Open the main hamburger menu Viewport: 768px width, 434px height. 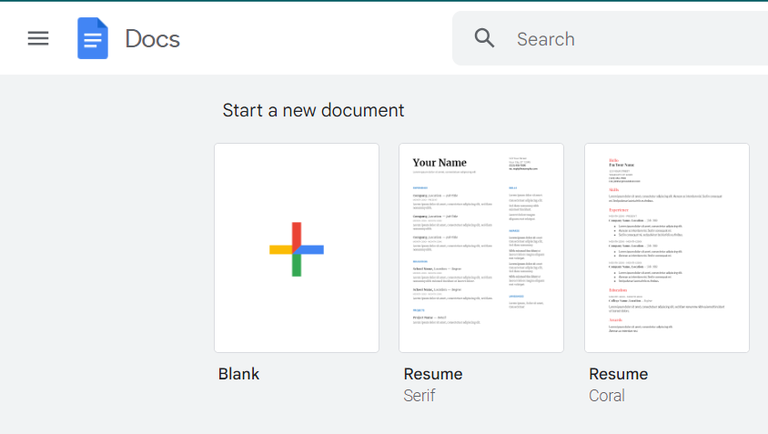(38, 38)
